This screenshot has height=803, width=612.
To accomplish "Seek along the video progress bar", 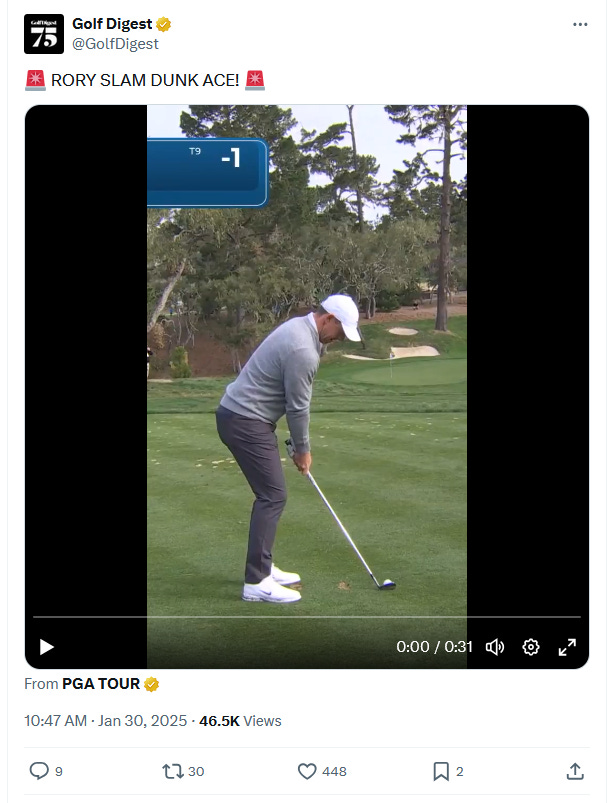I will pyautogui.click(x=307, y=617).
